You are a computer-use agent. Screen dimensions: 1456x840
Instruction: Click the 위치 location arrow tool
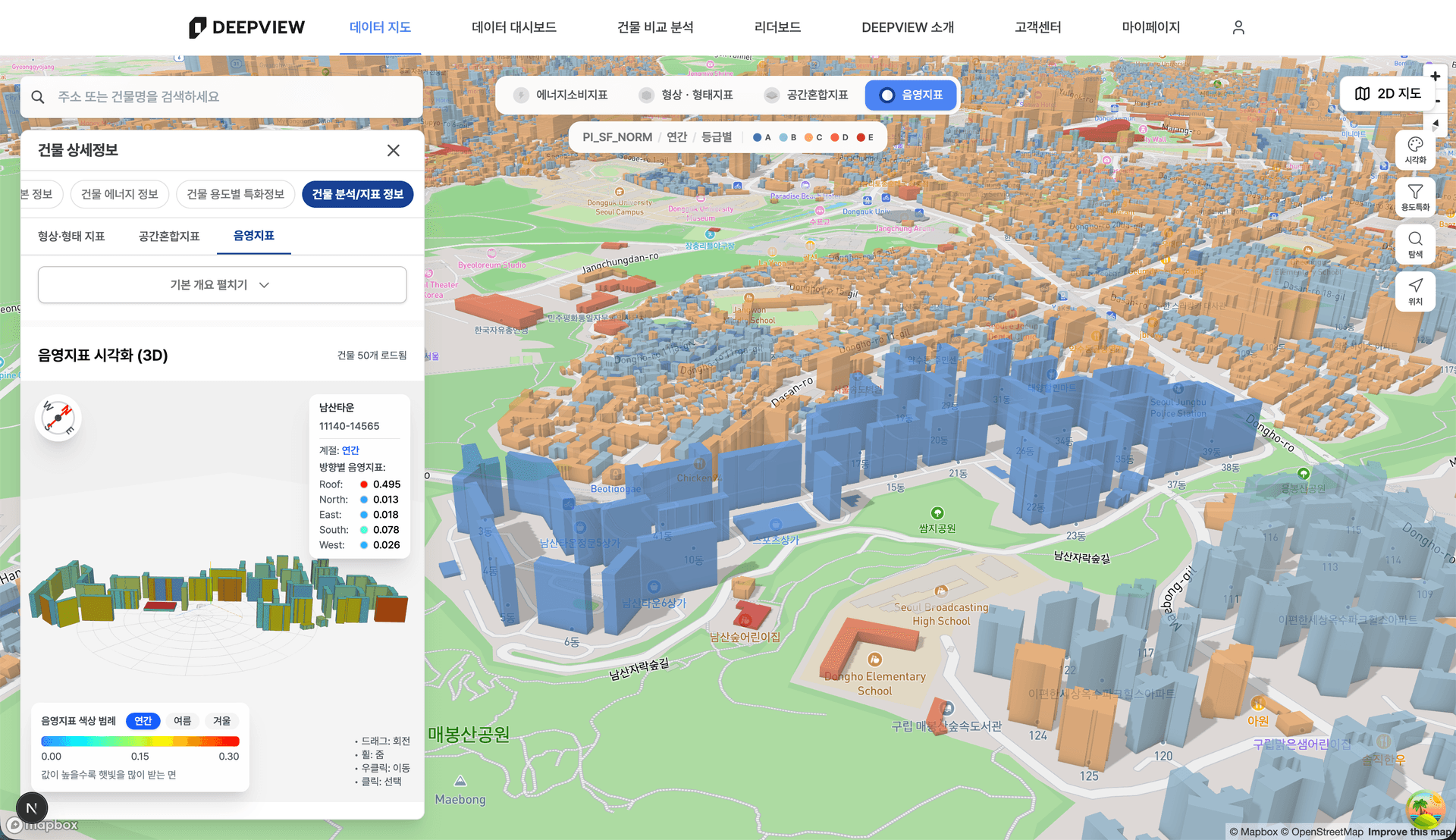pos(1415,290)
